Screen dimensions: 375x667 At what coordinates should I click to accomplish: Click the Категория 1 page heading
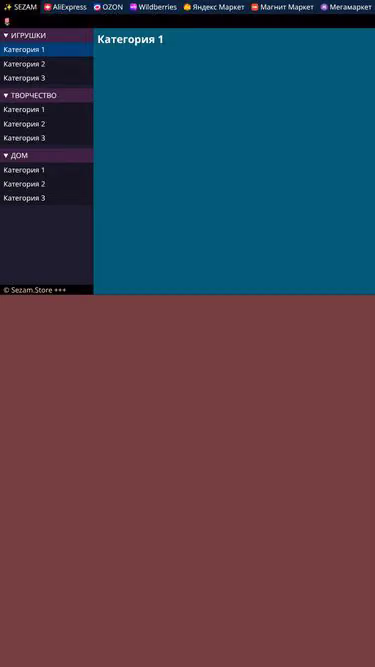click(131, 40)
